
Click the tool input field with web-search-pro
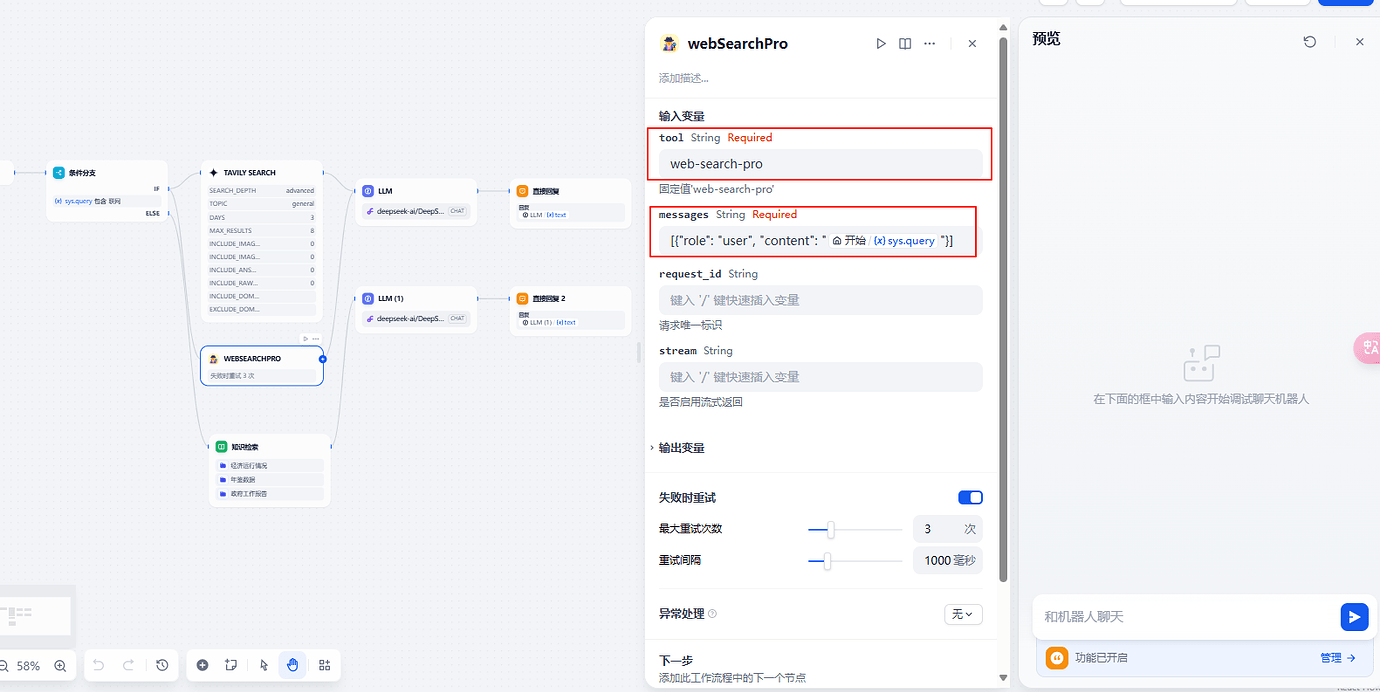[820, 164]
